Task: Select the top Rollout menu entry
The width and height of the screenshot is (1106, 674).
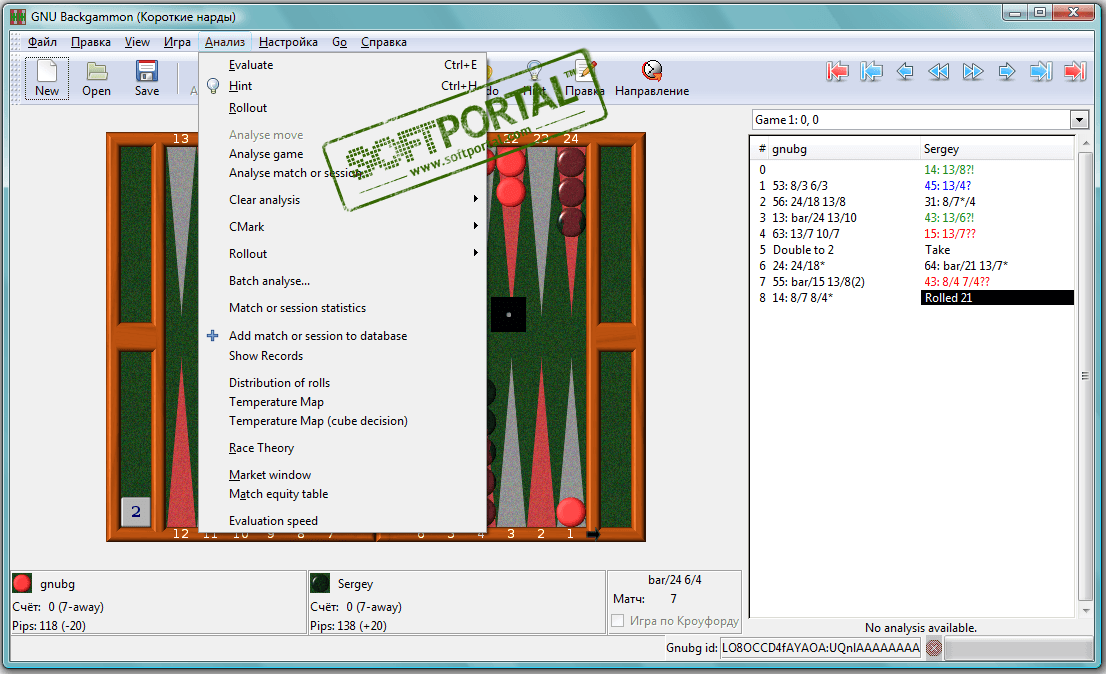Action: [x=343, y=108]
